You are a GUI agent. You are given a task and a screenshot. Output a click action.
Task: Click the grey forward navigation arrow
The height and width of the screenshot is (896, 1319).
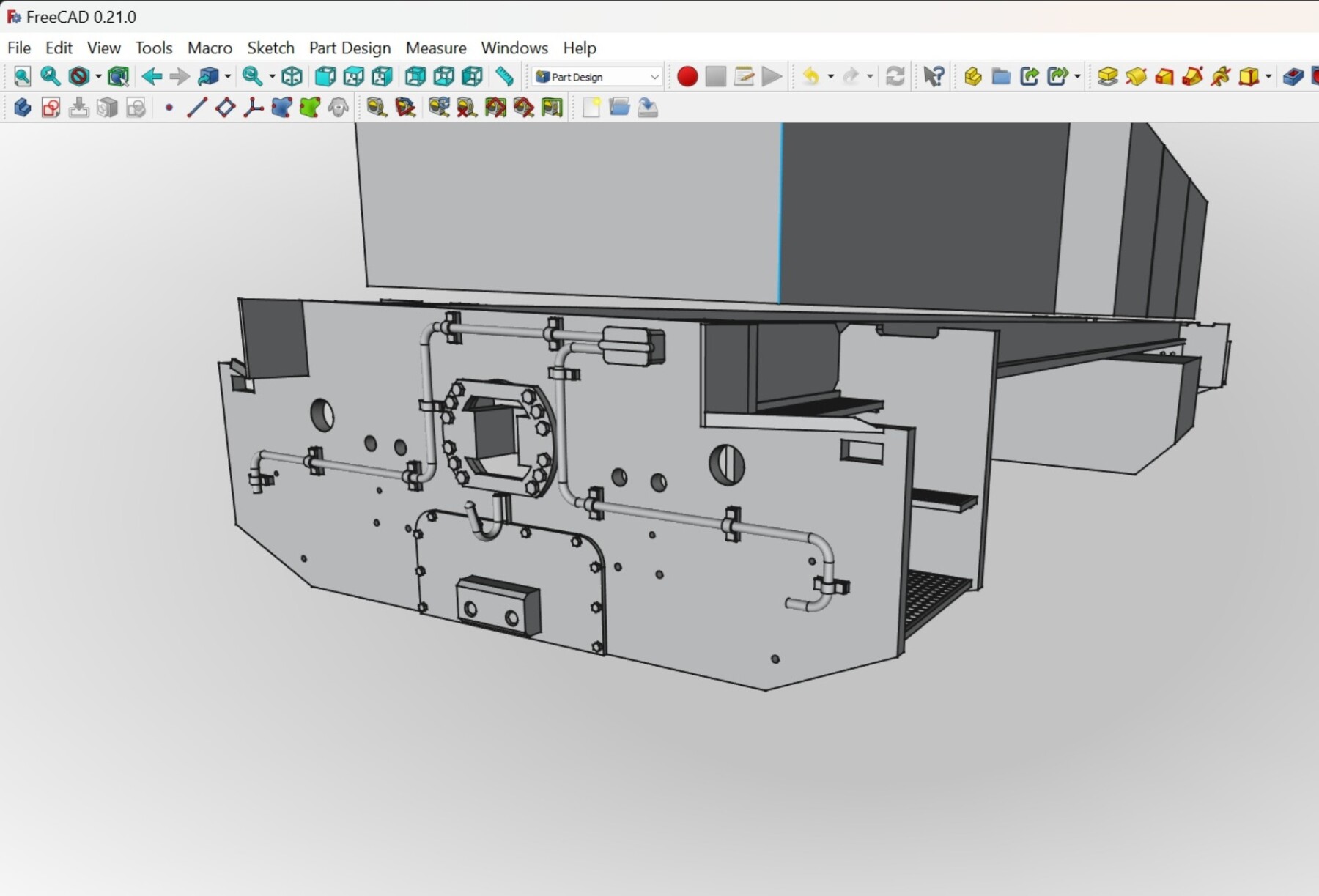(180, 76)
